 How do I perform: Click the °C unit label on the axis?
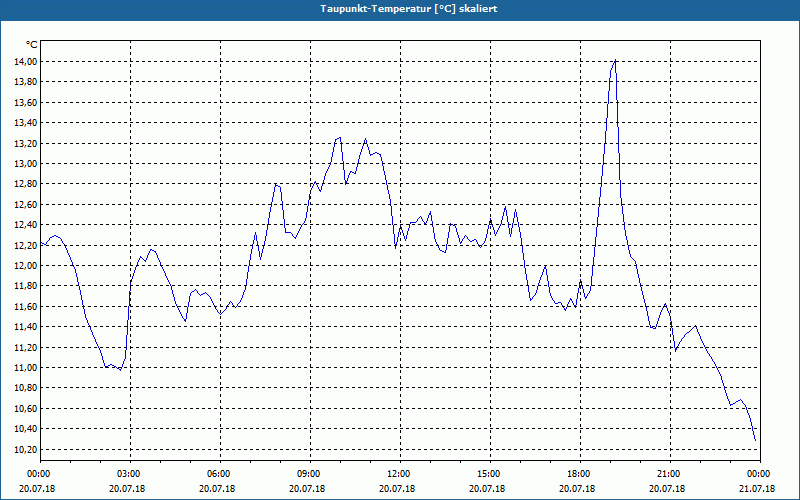tap(31, 45)
